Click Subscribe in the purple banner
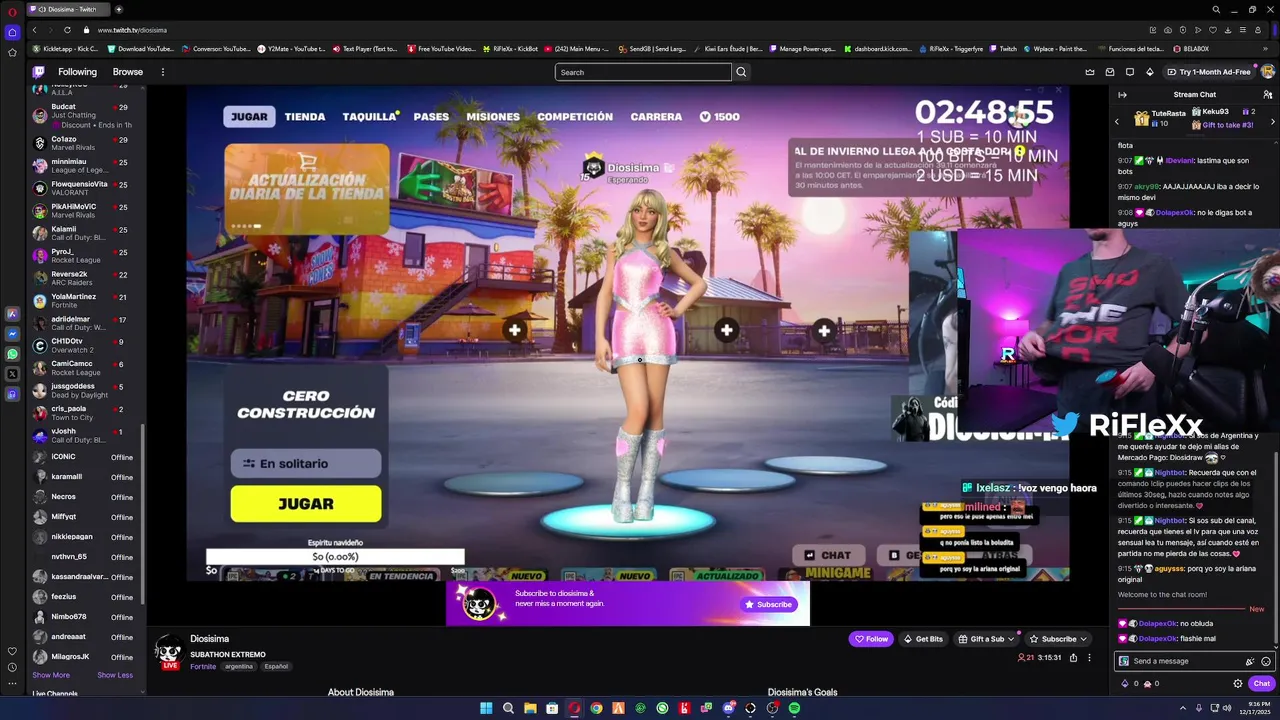Viewport: 1280px width, 720px height. pyautogui.click(x=768, y=604)
